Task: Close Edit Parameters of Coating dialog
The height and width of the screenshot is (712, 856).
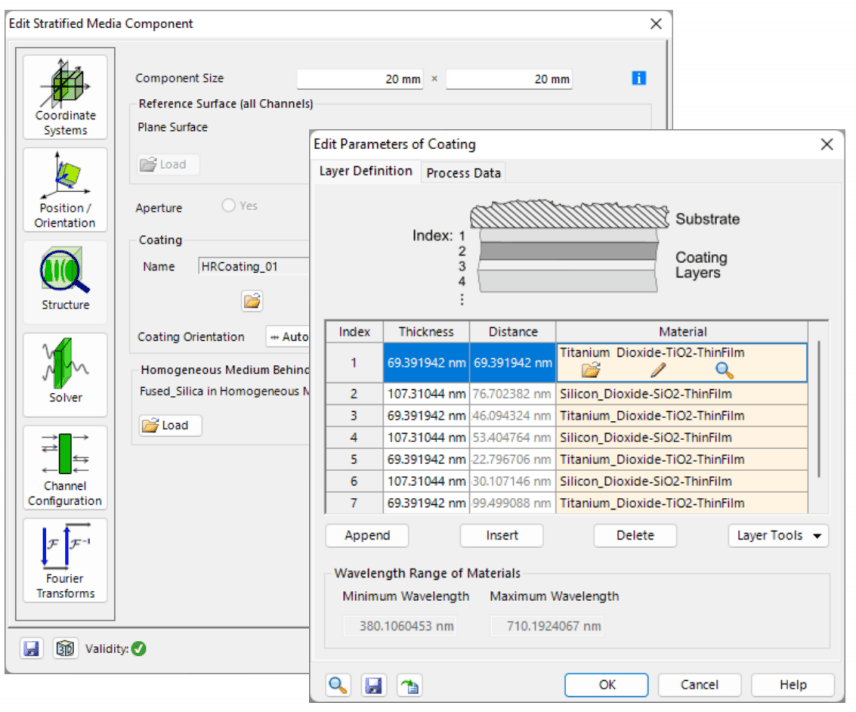Action: [x=827, y=144]
